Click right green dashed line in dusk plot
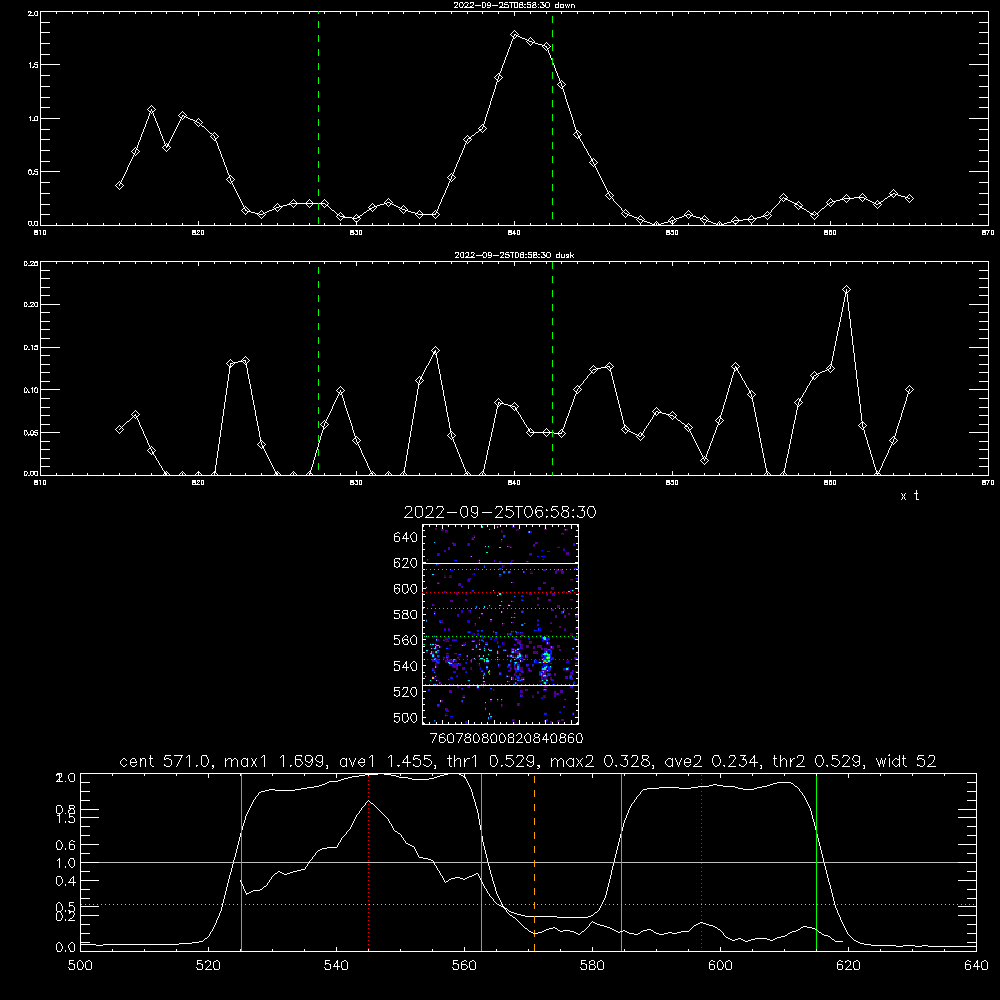Screen dimensions: 1000x1000 point(552,368)
